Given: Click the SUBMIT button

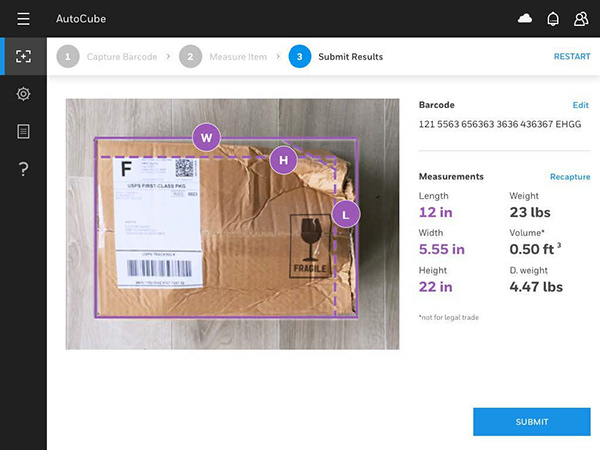Looking at the screenshot, I should click(532, 422).
